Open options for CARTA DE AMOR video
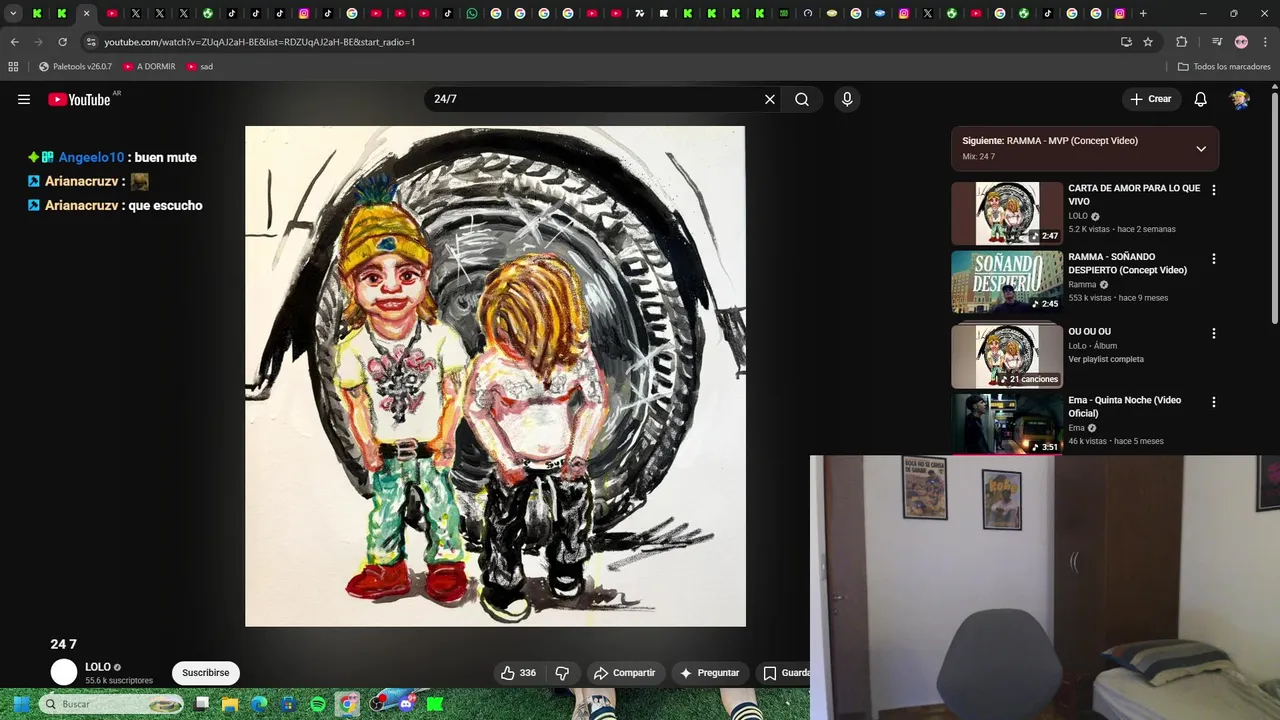This screenshot has height=720, width=1280. (1214, 190)
